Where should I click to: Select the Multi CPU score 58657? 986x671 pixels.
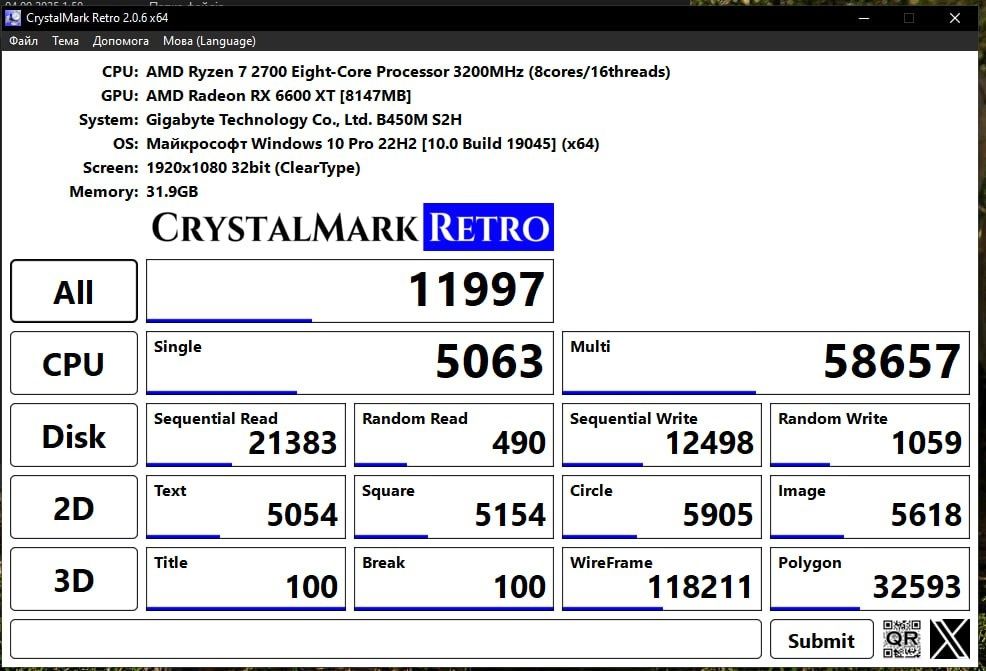(x=766, y=363)
